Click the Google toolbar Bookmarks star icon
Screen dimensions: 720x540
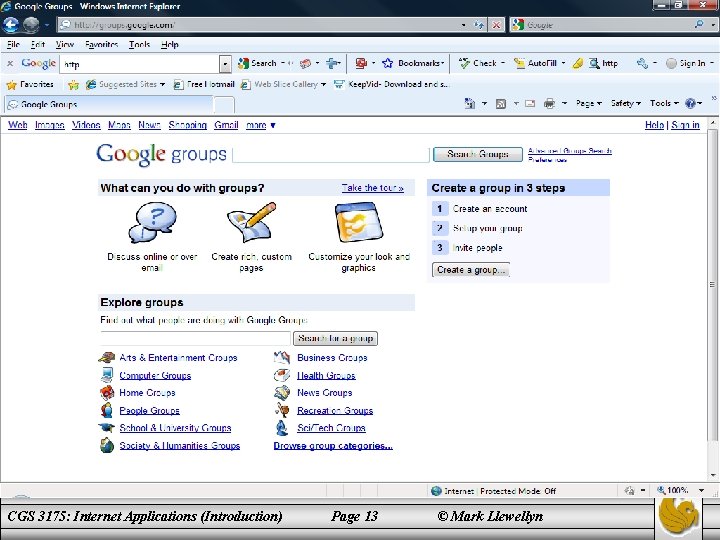point(388,63)
